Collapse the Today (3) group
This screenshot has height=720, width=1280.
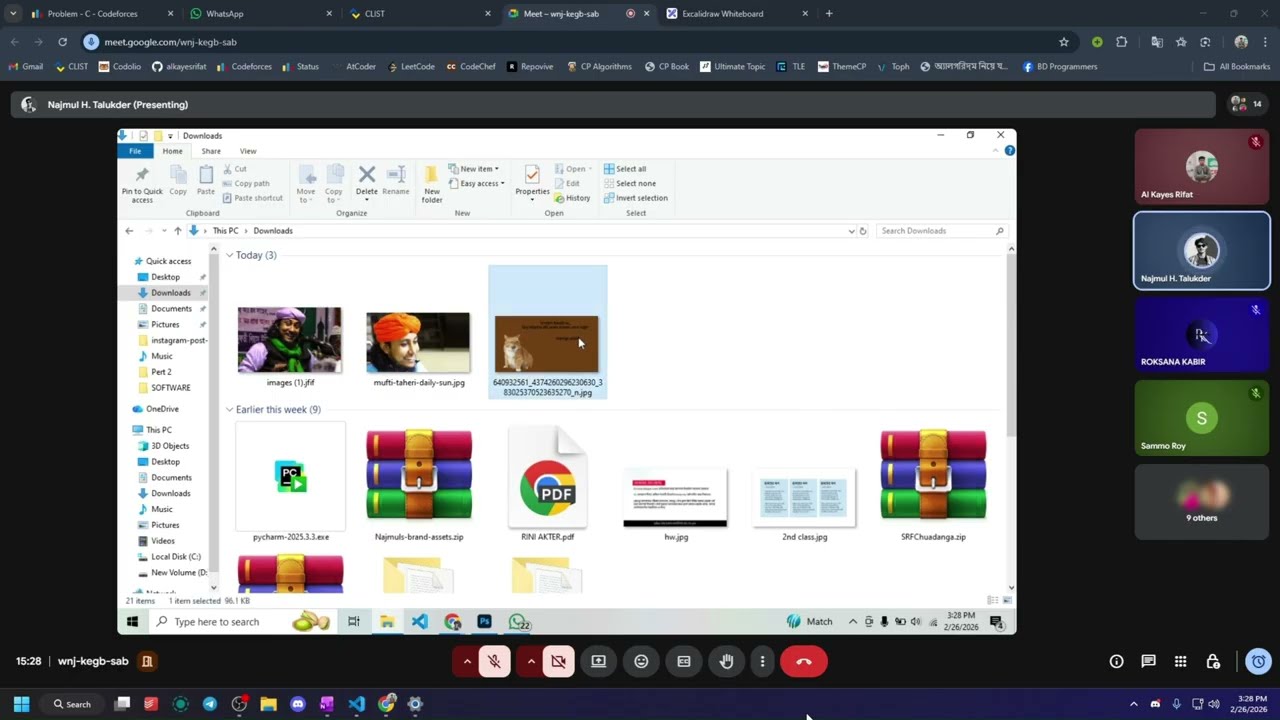click(229, 255)
